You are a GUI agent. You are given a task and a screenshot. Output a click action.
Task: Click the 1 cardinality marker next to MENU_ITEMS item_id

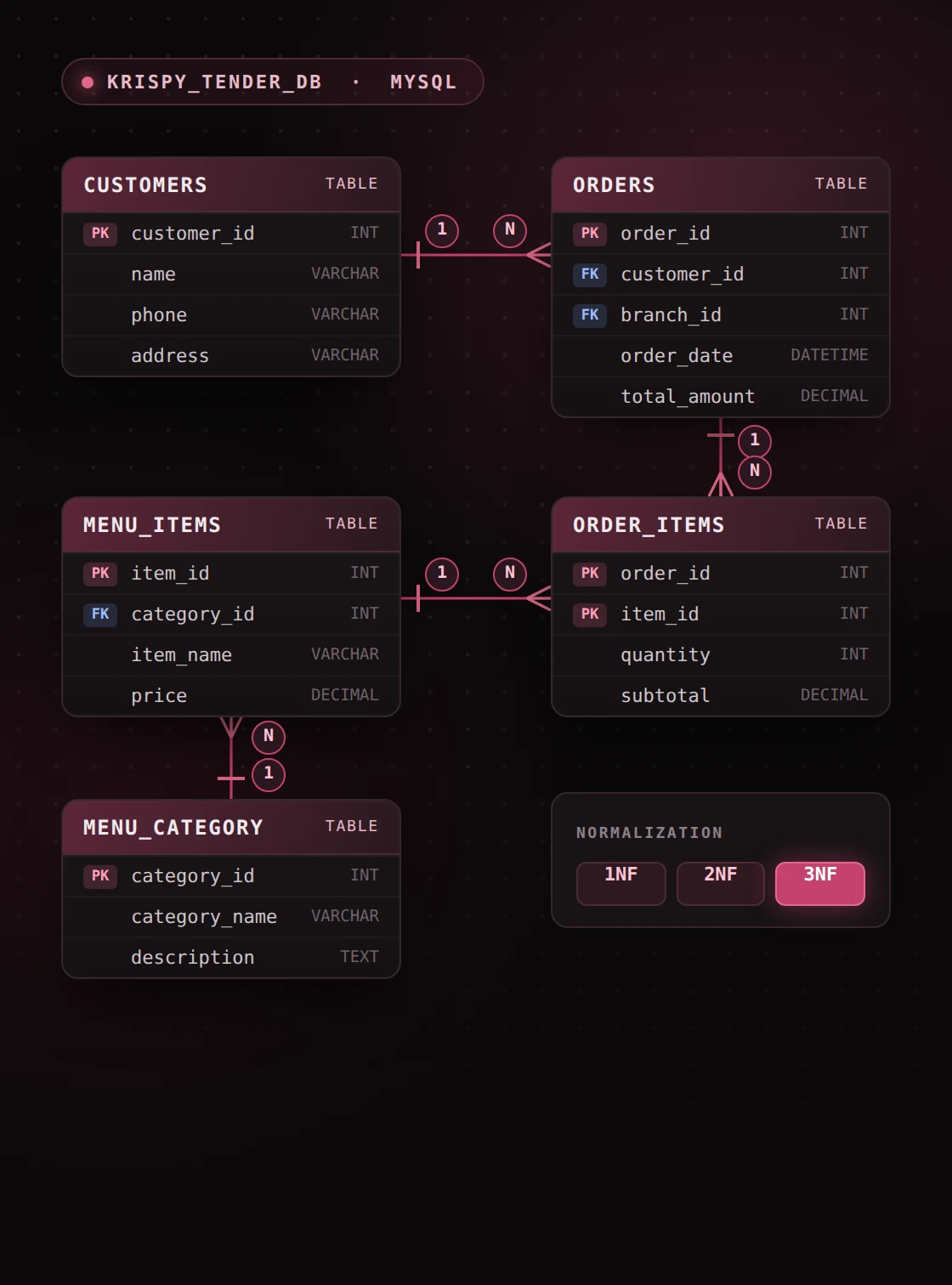[442, 574]
